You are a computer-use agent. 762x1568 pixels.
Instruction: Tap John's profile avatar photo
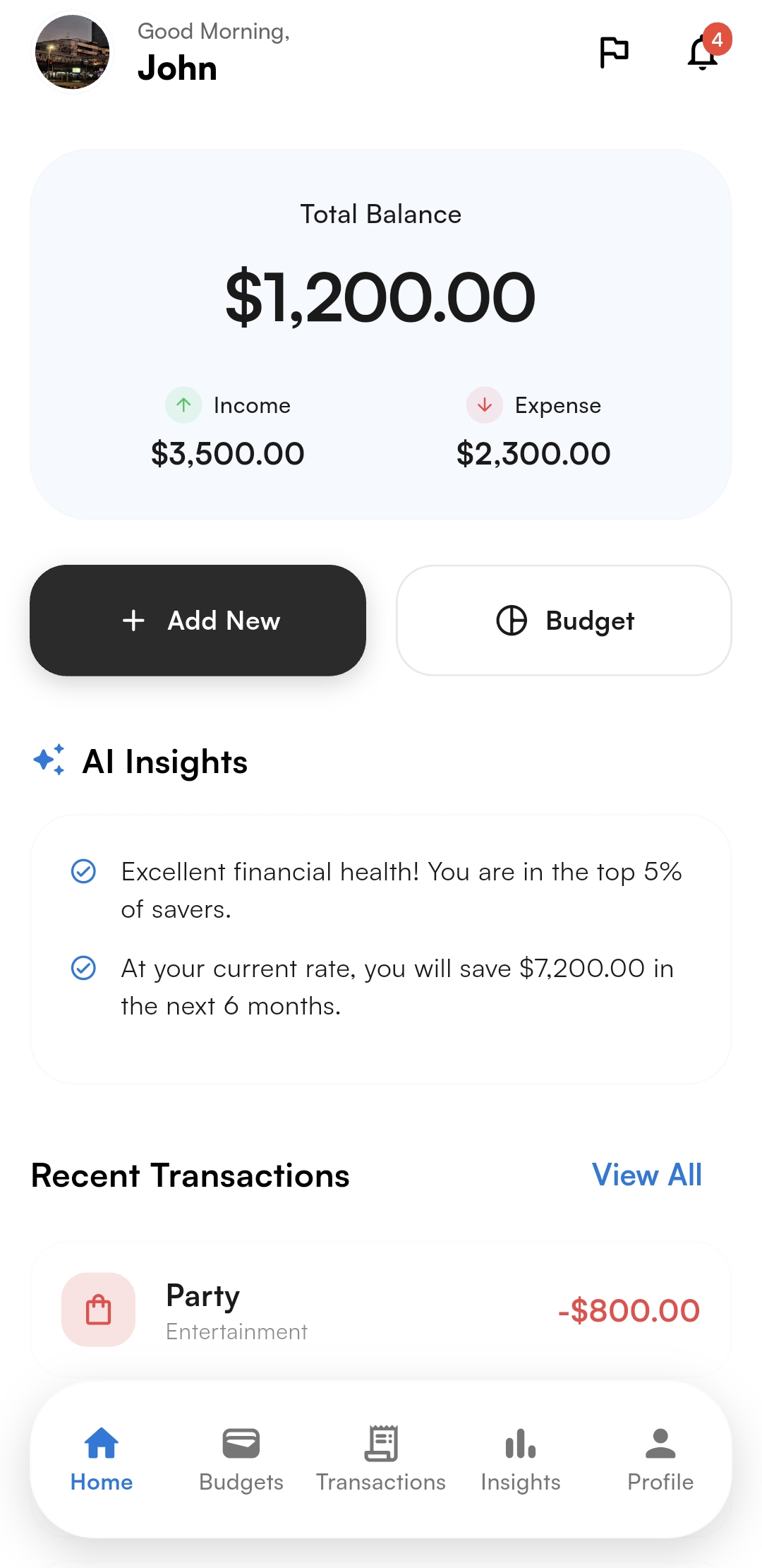pos(73,53)
